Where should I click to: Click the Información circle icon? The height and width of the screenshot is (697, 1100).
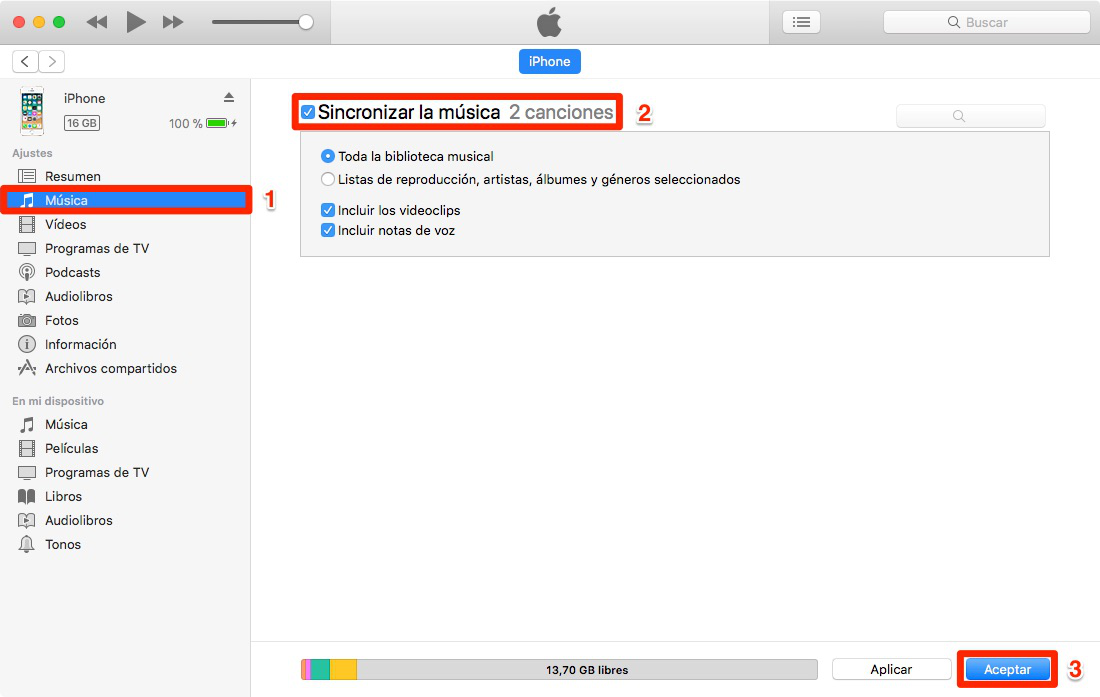[27, 344]
